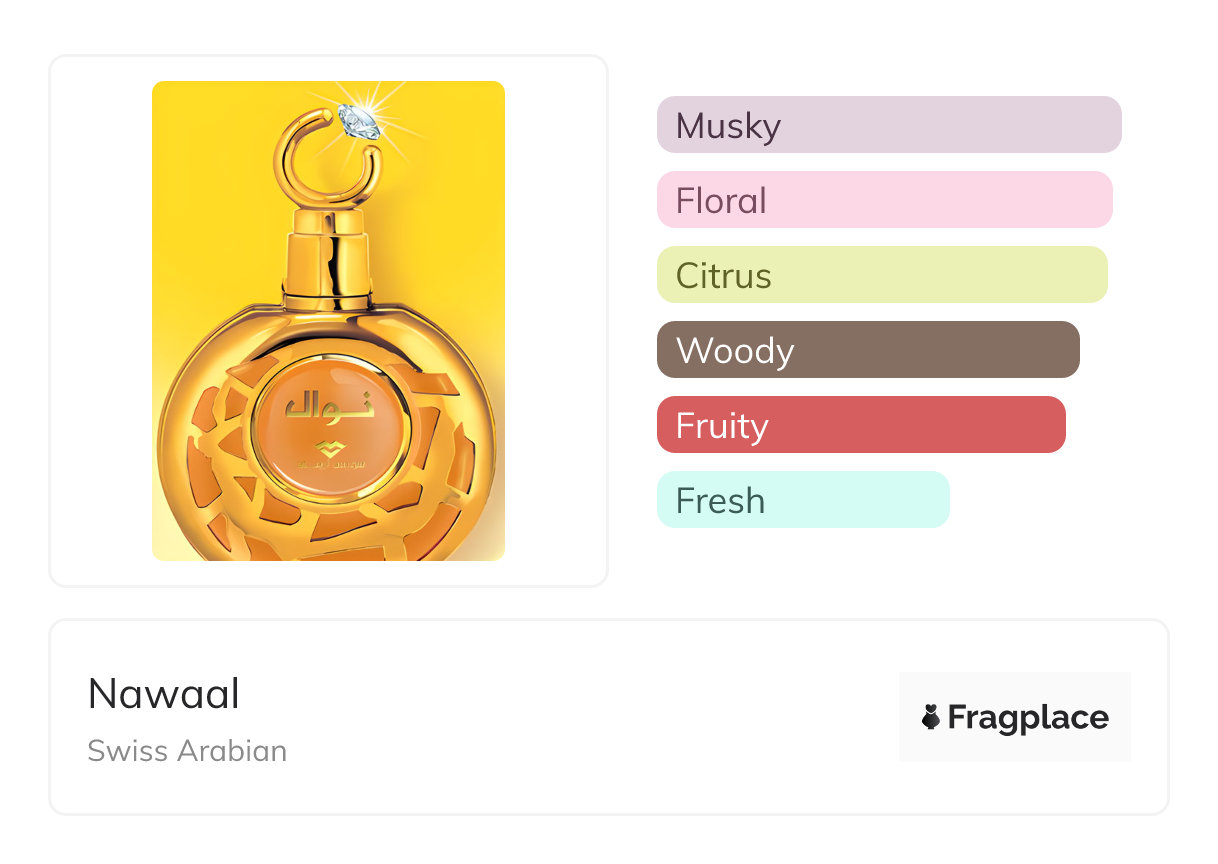Click the Woody label text
Image resolution: width=1218 pixels, height=864 pixels.
735,351
